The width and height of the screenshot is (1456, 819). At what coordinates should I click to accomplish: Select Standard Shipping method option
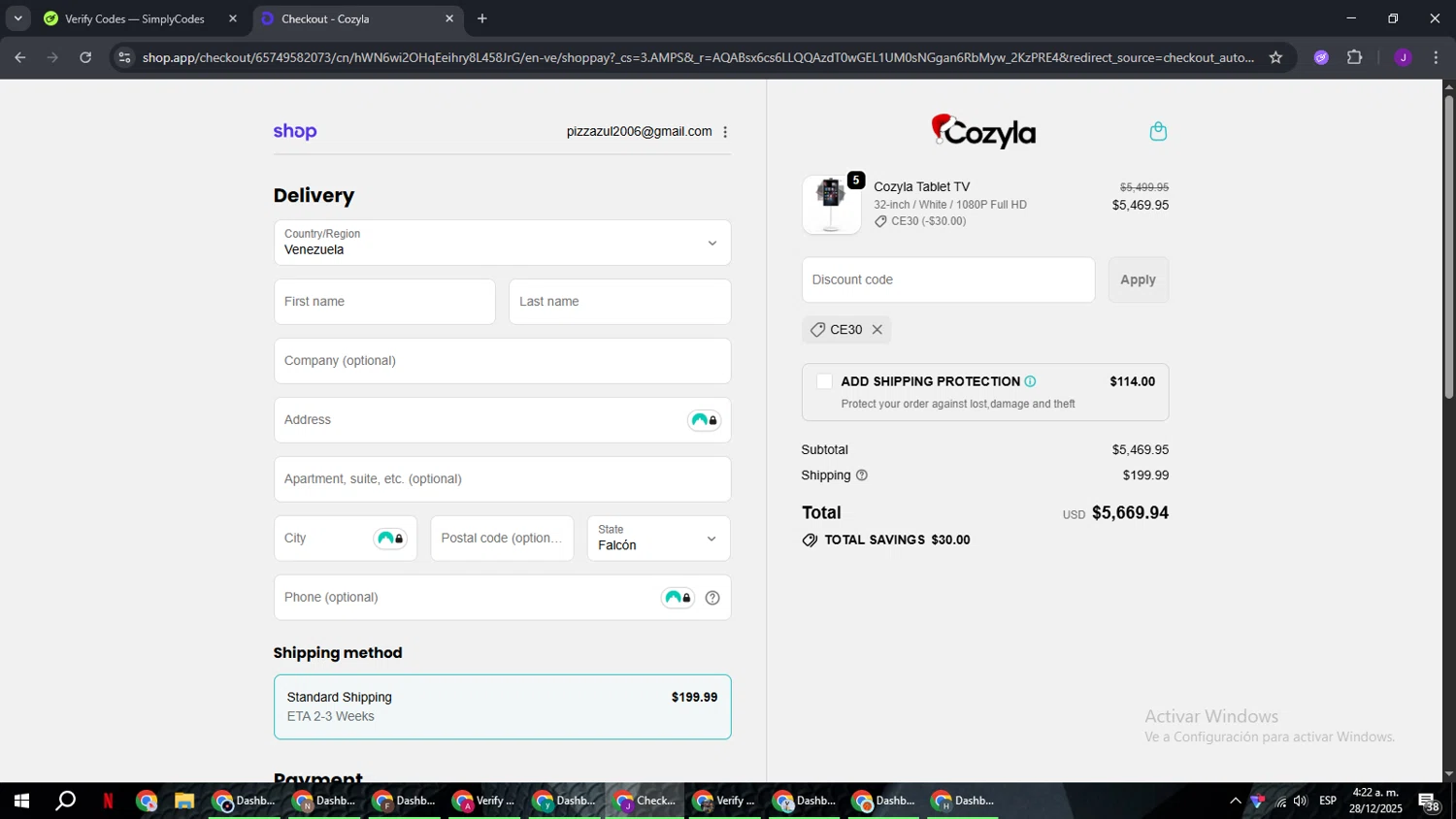[x=502, y=706]
